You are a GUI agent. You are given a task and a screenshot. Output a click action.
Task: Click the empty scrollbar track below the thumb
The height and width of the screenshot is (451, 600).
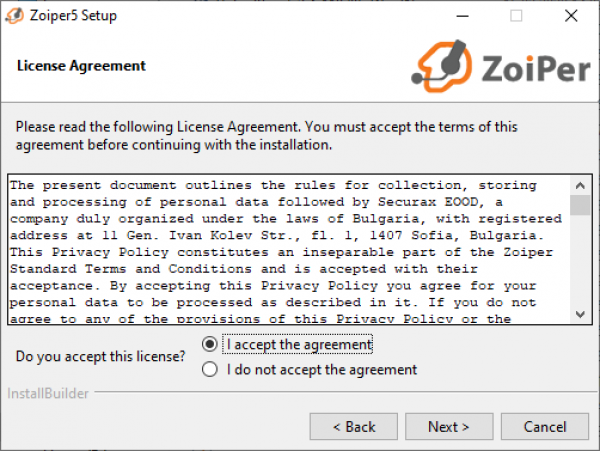(580, 260)
